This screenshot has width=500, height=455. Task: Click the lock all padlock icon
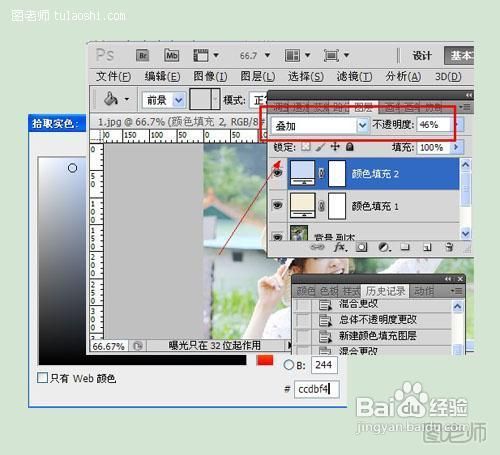(x=350, y=147)
